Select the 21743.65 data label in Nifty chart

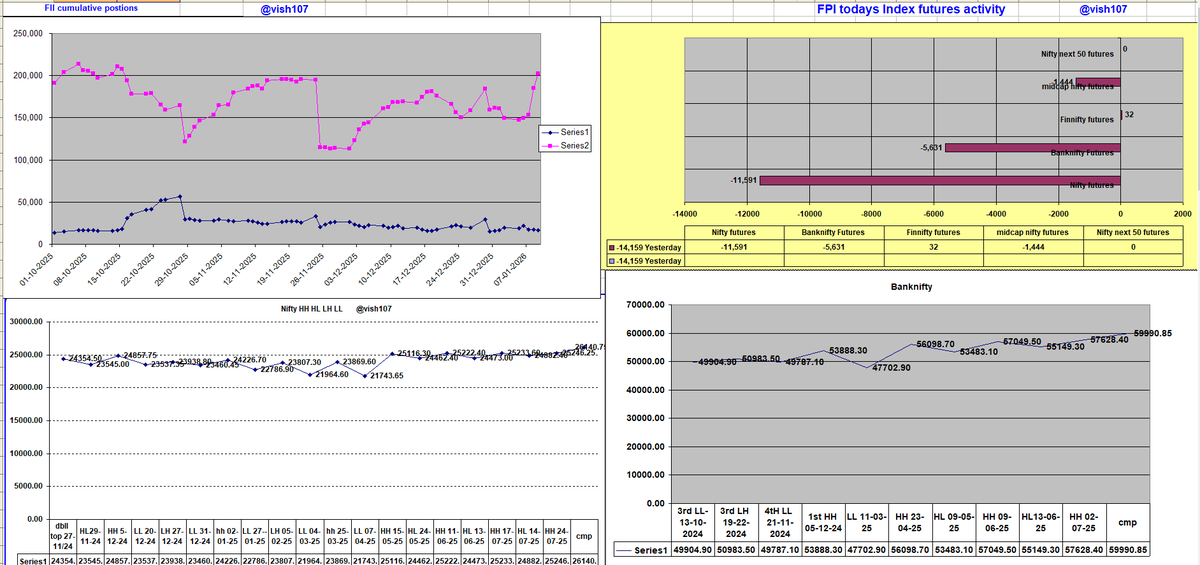click(386, 375)
